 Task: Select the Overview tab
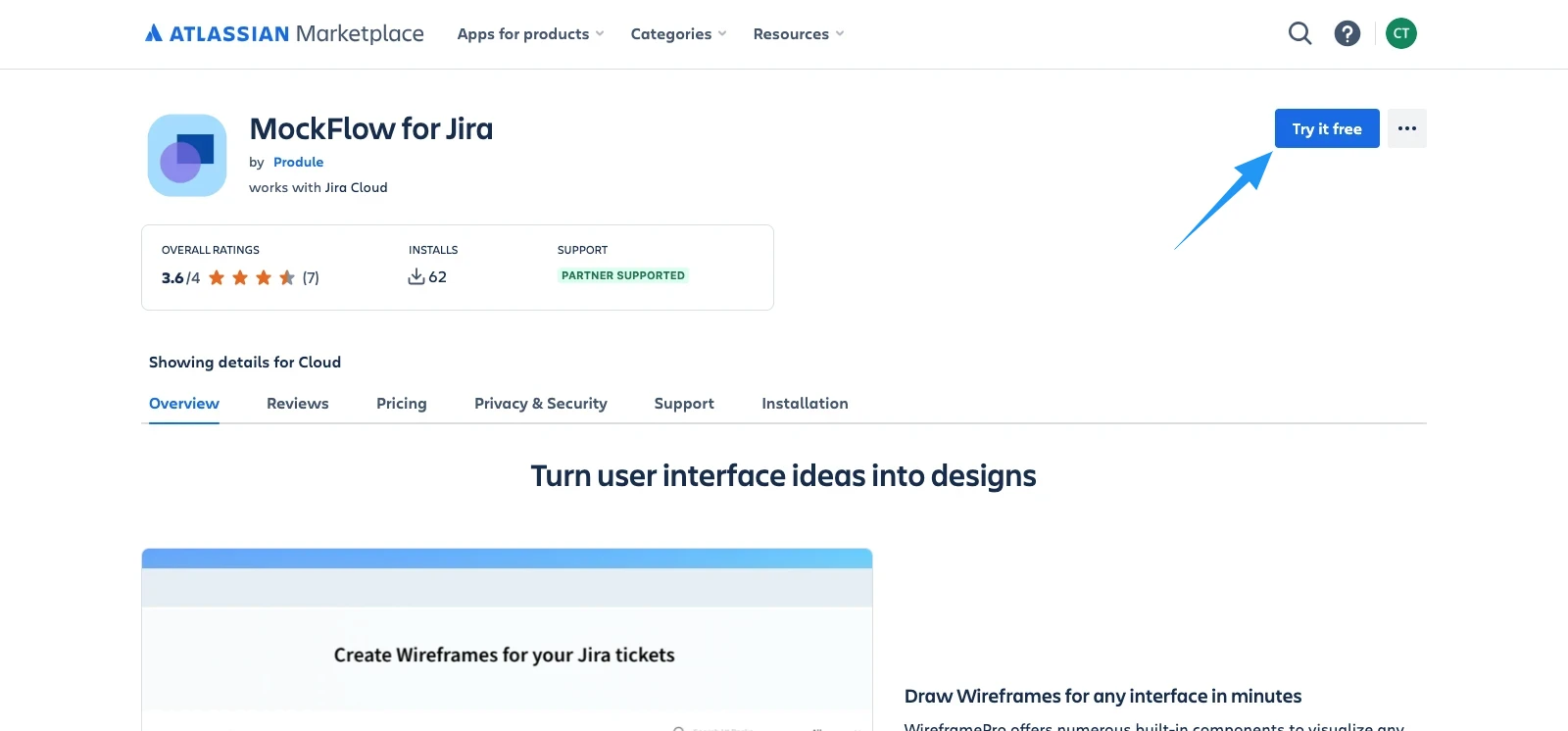(184, 404)
